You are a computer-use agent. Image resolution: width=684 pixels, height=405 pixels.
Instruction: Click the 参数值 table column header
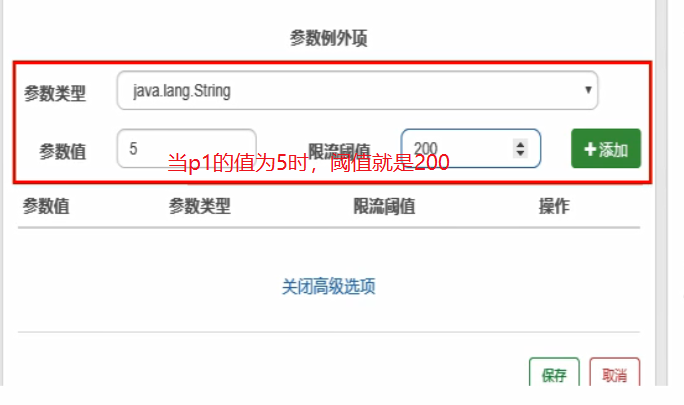coord(46,206)
